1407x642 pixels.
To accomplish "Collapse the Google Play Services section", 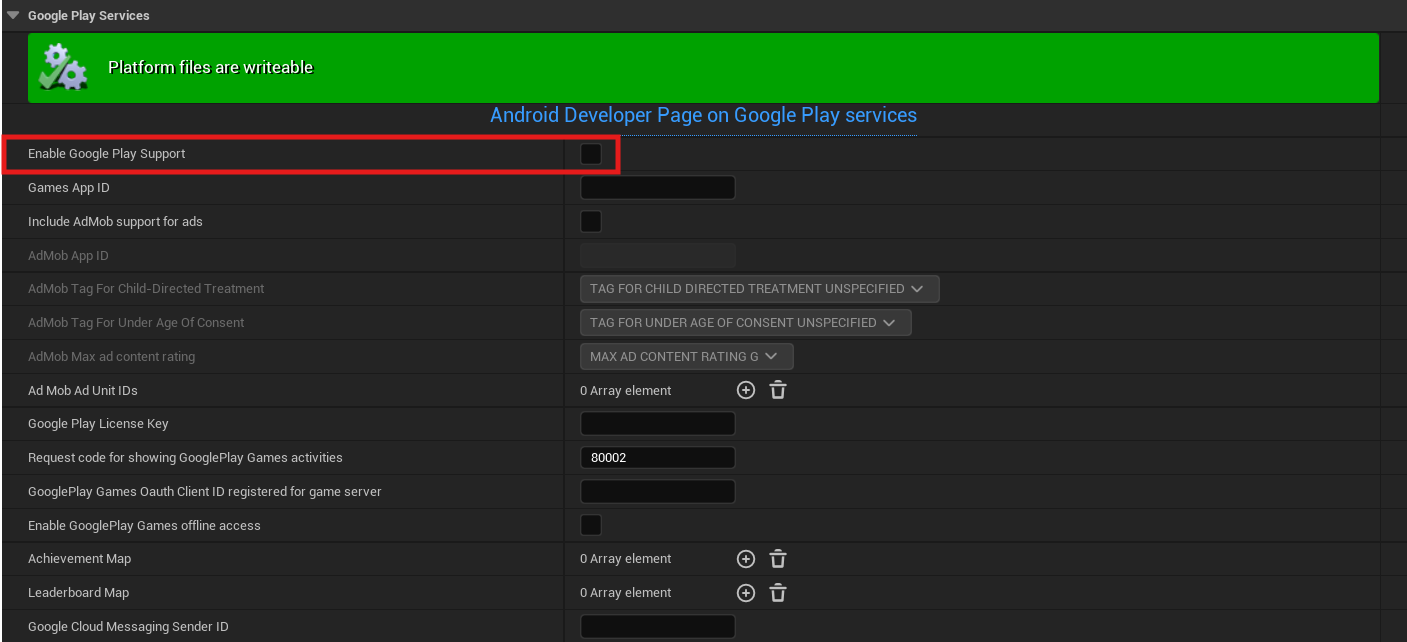I will pyautogui.click(x=13, y=15).
